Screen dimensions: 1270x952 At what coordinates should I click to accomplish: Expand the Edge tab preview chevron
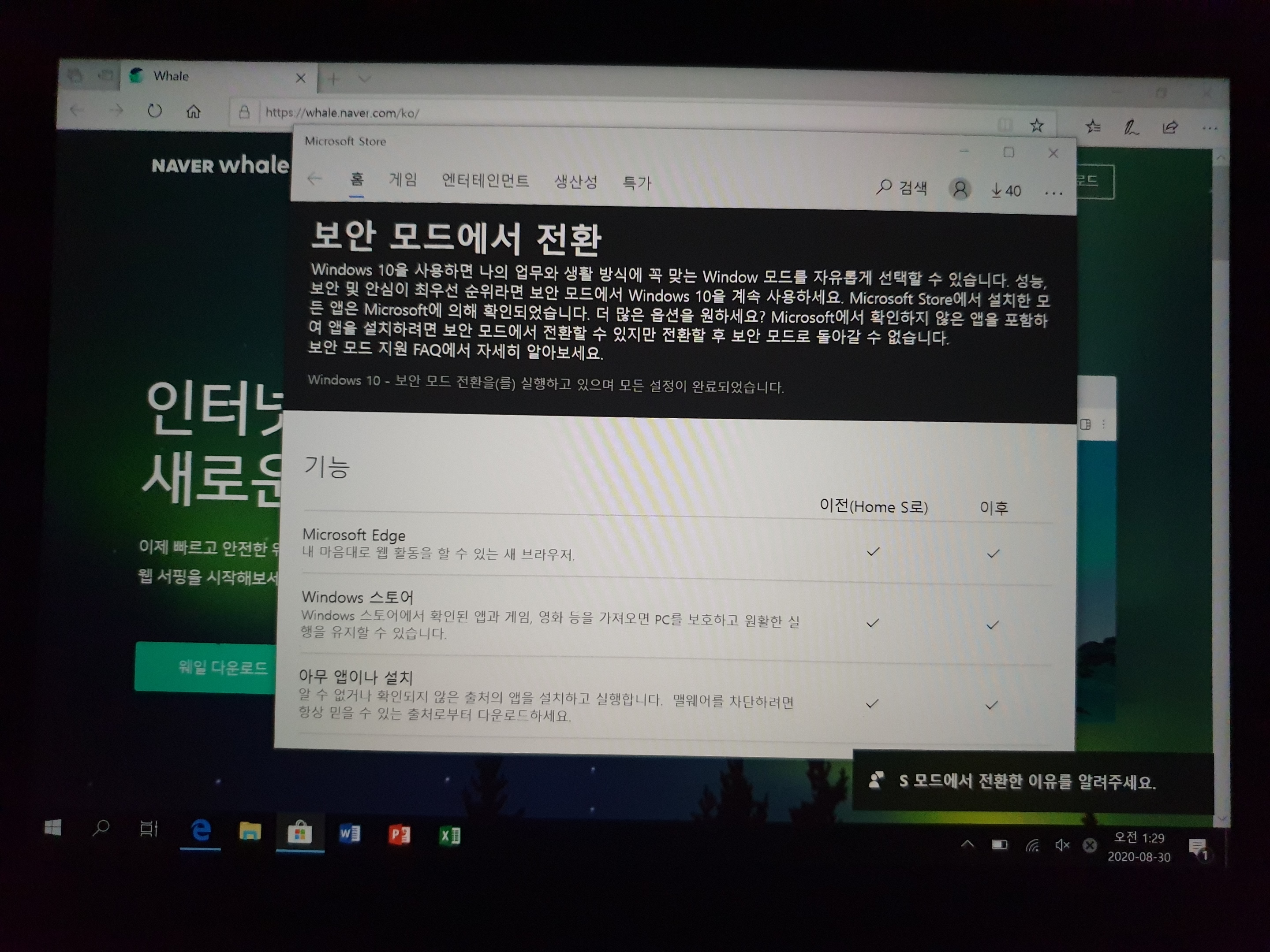point(365,79)
